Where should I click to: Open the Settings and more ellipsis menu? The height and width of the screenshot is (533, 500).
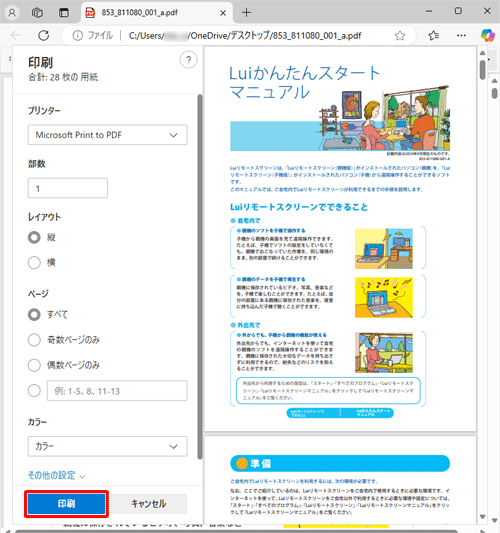461,35
